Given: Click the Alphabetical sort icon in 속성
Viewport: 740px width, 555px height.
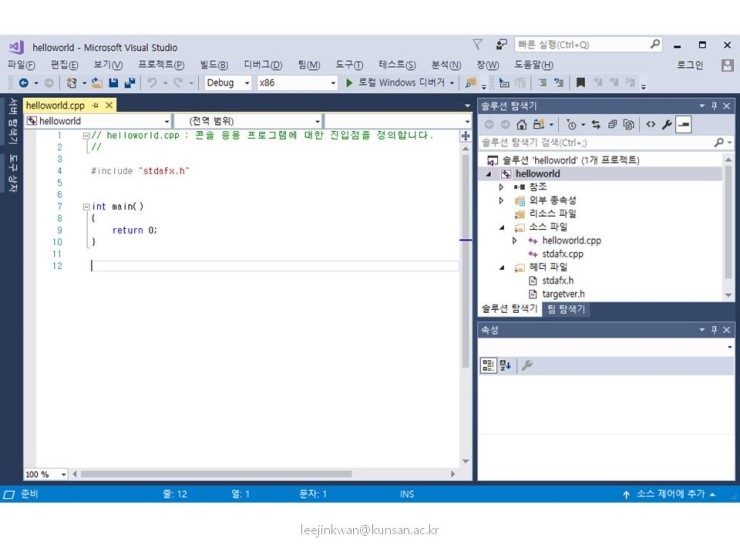Looking at the screenshot, I should (x=505, y=365).
